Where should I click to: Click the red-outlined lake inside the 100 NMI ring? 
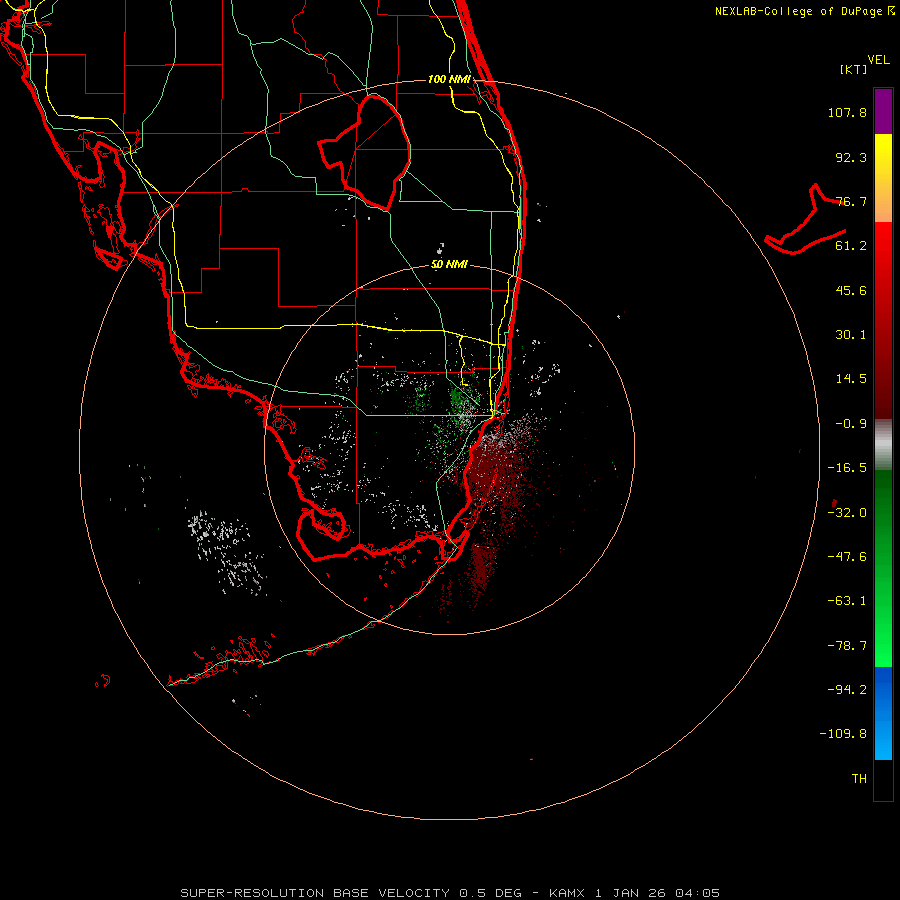click(x=365, y=151)
